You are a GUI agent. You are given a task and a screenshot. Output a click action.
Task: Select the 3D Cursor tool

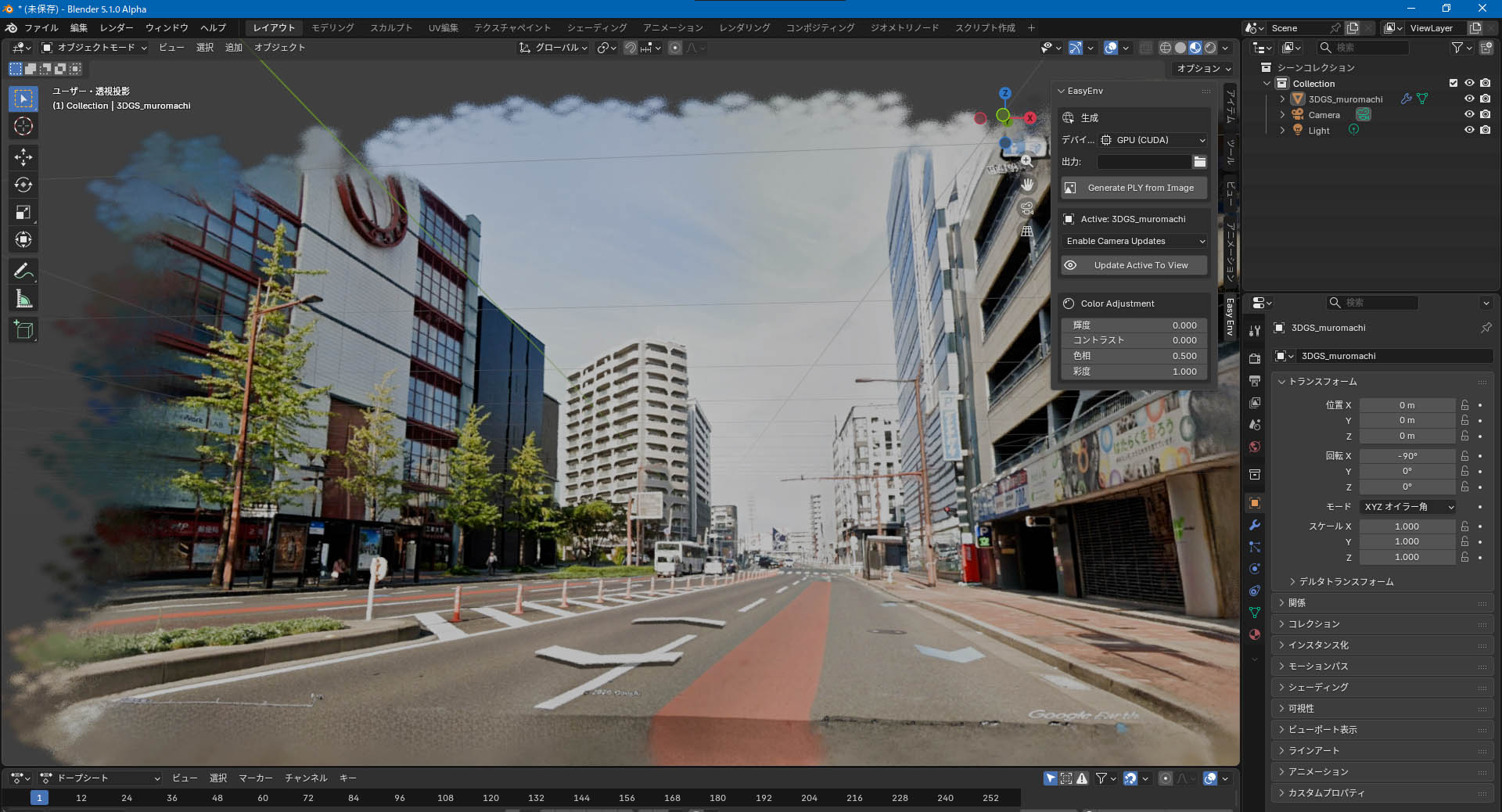pyautogui.click(x=23, y=126)
